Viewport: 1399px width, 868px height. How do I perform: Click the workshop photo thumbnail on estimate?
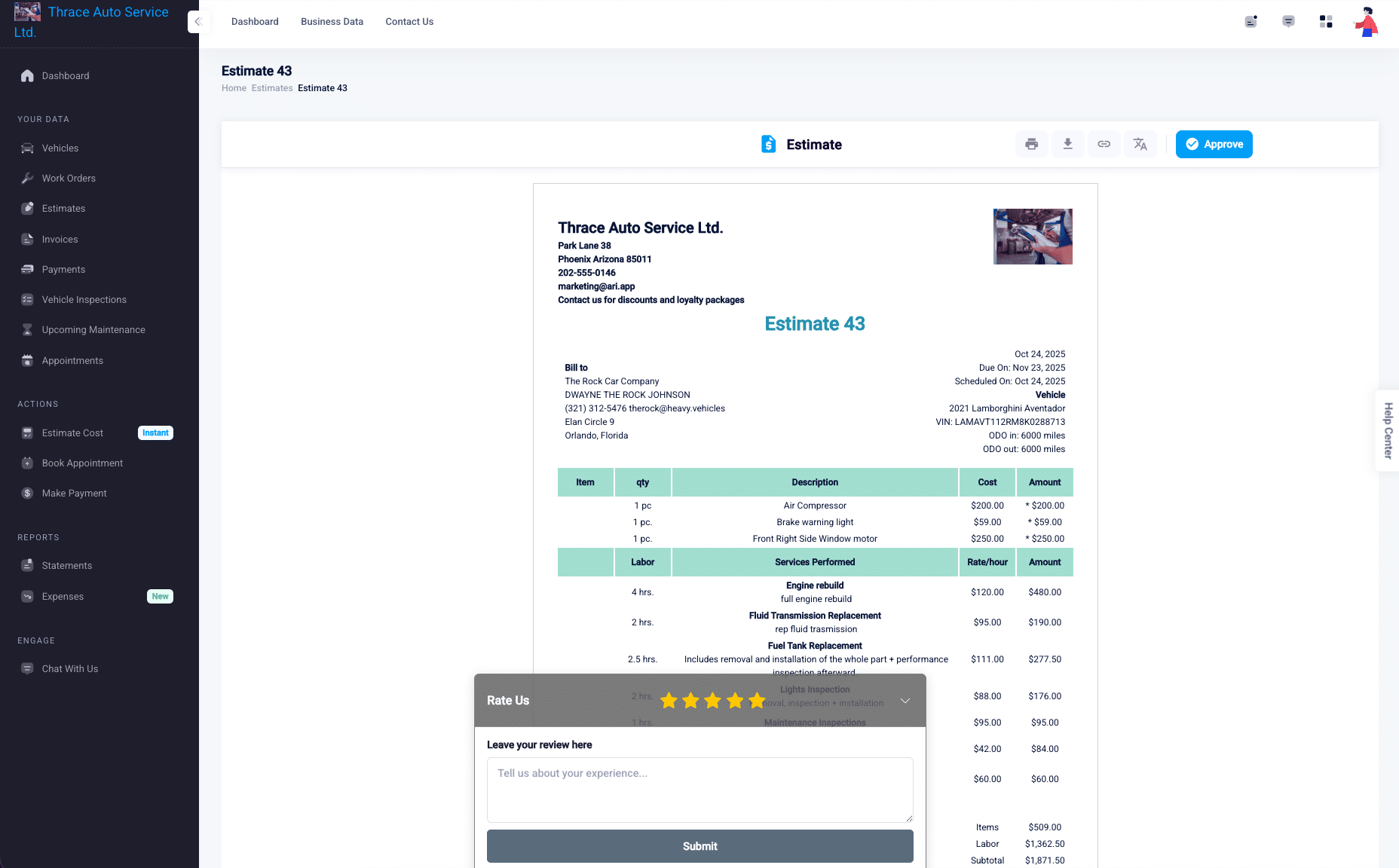pyautogui.click(x=1033, y=237)
